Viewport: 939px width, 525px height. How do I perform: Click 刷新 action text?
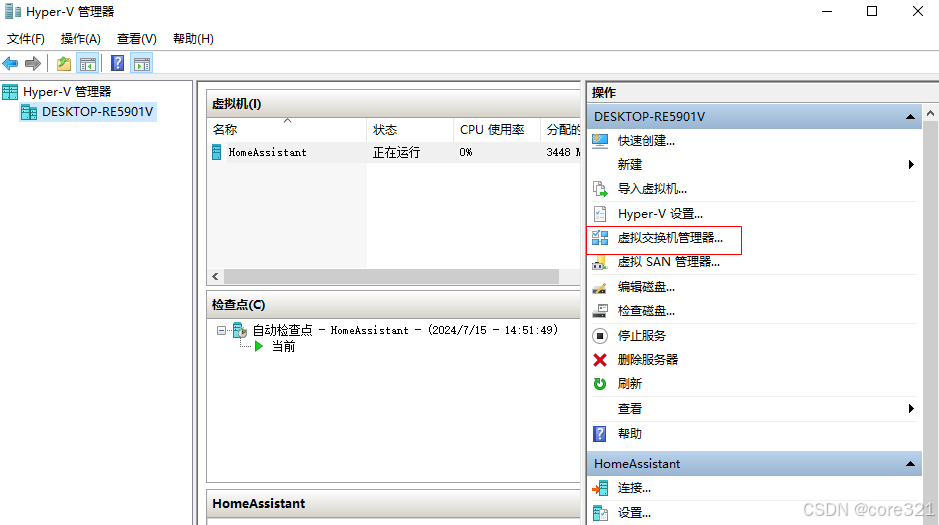[629, 384]
